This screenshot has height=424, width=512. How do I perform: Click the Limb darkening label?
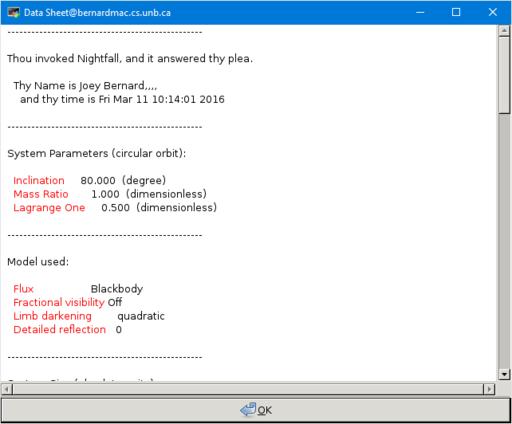click(52, 316)
